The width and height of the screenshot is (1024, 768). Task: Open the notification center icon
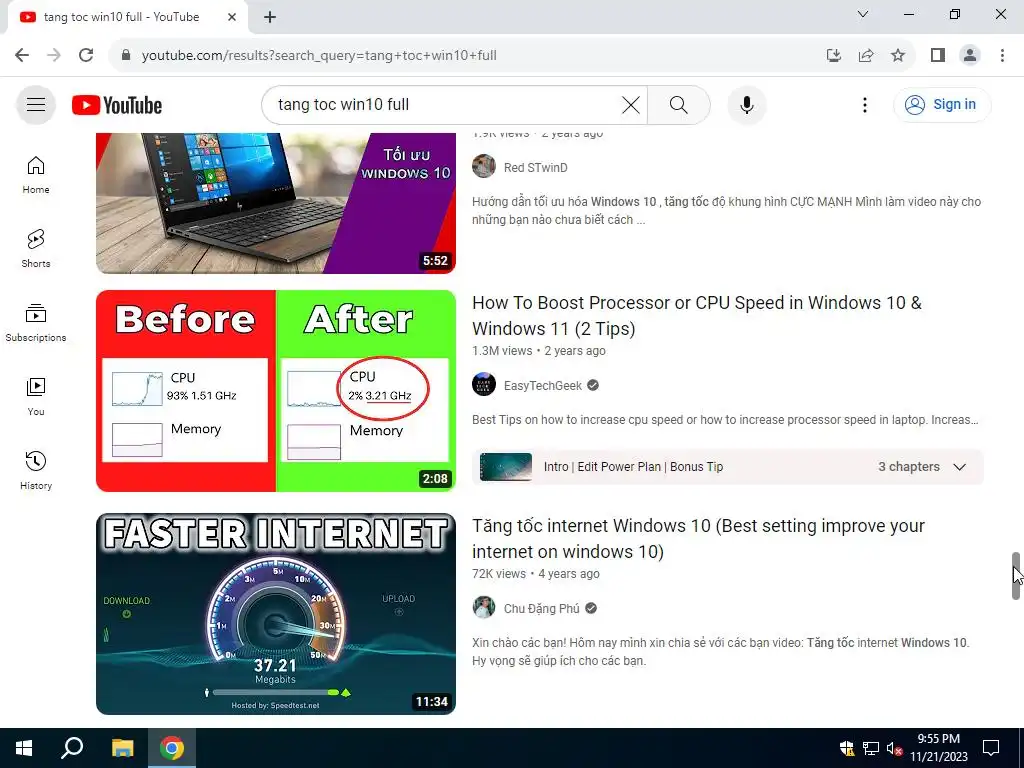991,748
